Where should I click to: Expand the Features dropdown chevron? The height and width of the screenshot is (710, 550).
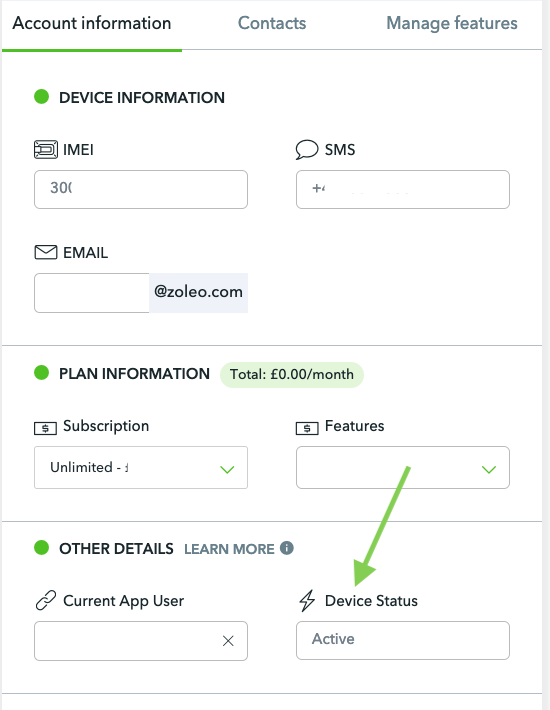tap(489, 469)
